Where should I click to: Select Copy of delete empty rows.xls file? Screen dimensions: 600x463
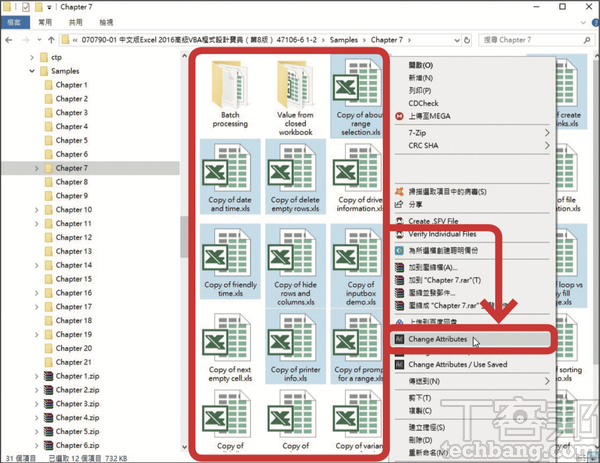[x=295, y=177]
